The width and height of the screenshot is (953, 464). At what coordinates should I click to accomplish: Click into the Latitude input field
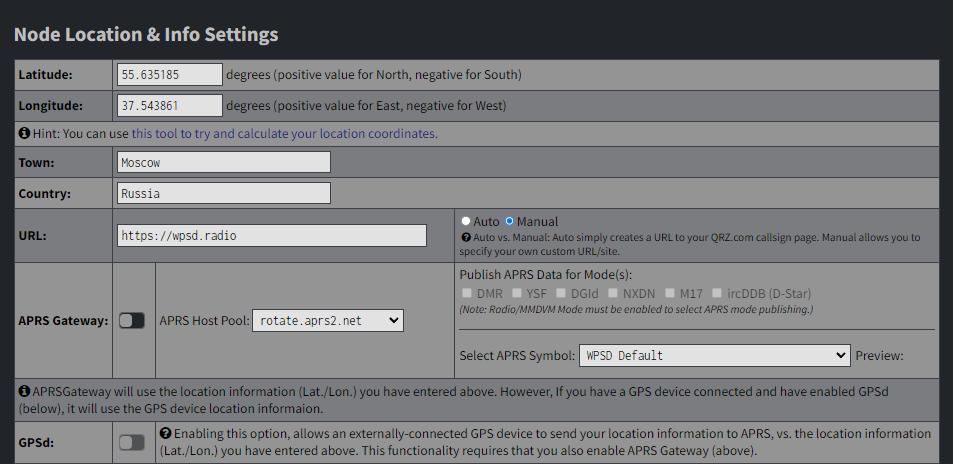[169, 74]
